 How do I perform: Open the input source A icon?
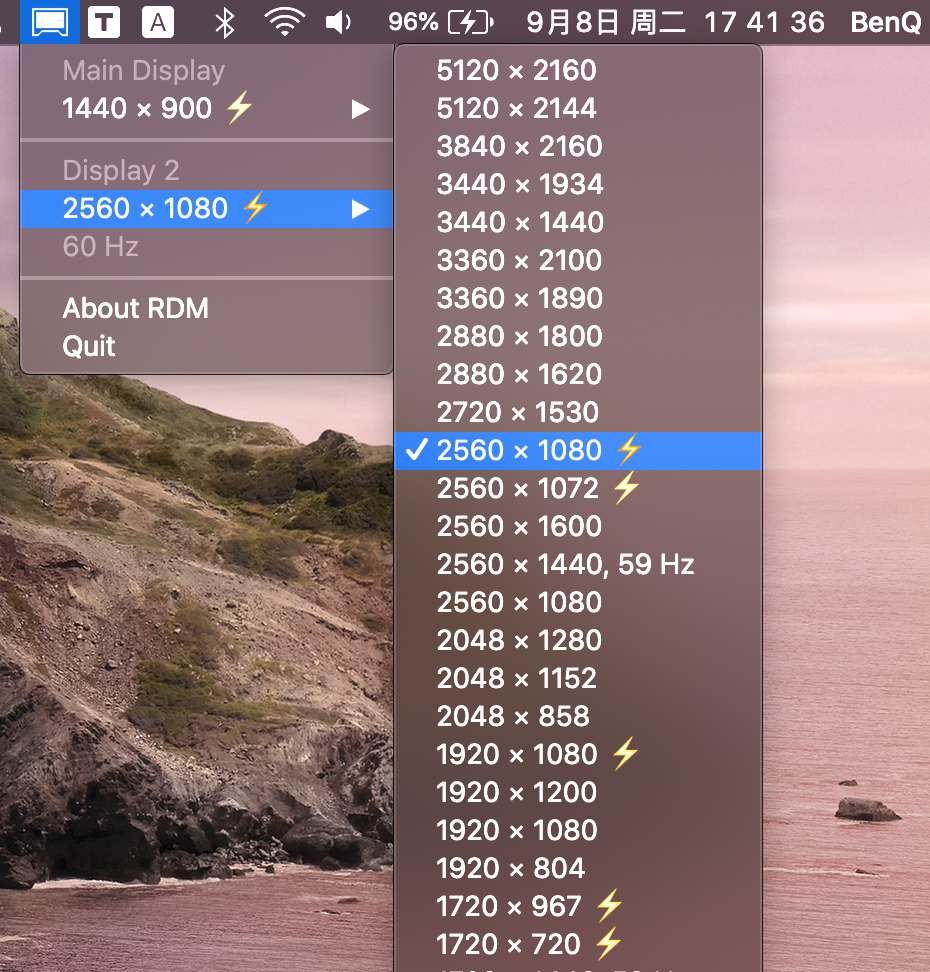tap(157, 22)
